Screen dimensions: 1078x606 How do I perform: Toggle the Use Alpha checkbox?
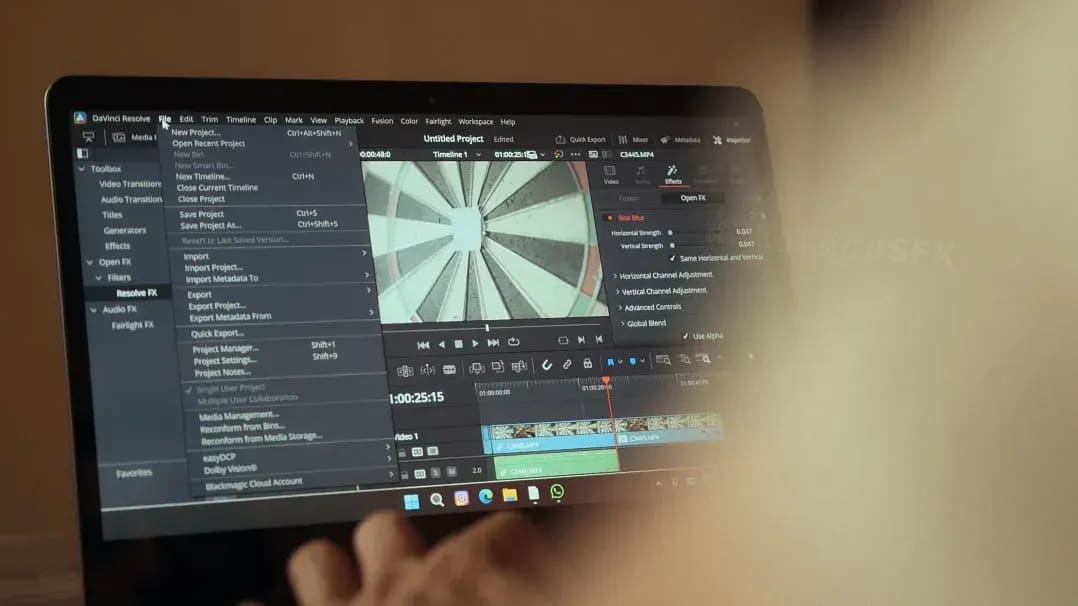pos(685,336)
